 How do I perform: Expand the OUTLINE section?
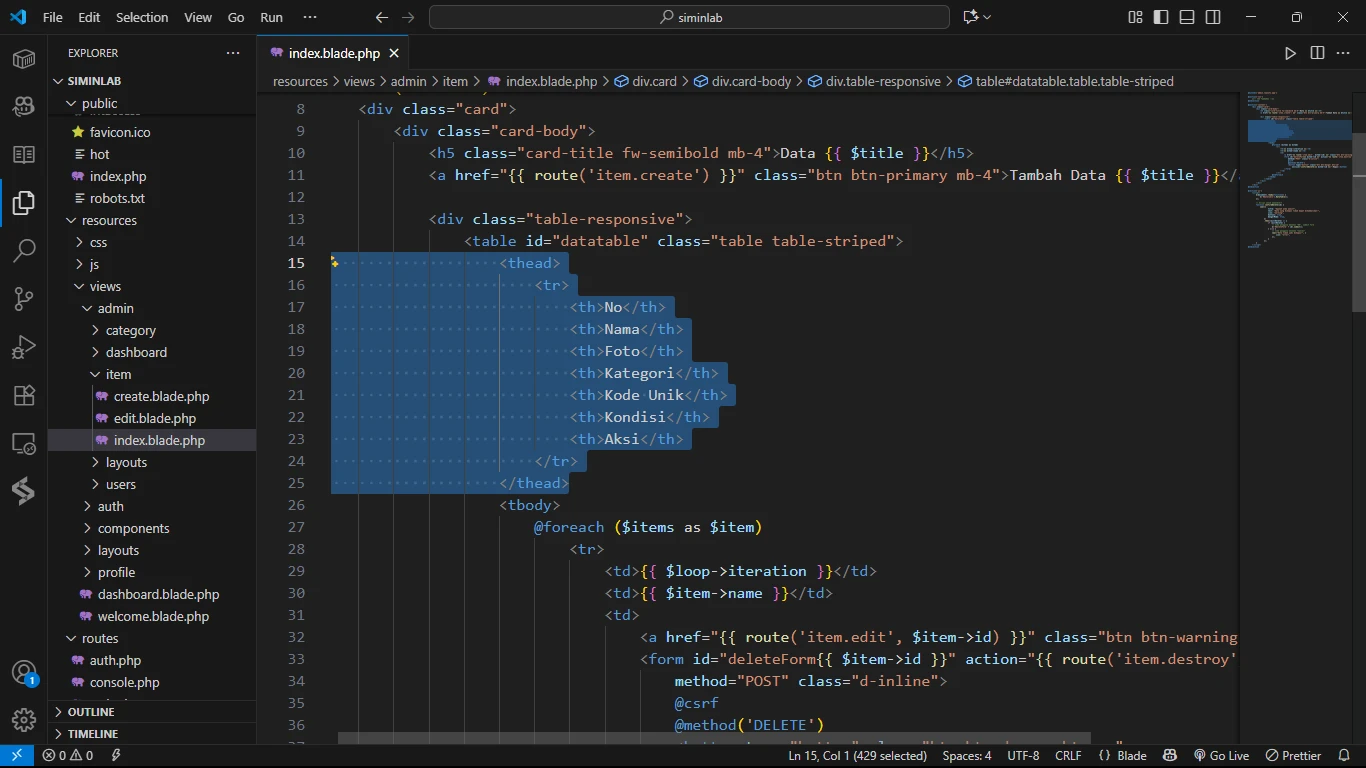(91, 712)
